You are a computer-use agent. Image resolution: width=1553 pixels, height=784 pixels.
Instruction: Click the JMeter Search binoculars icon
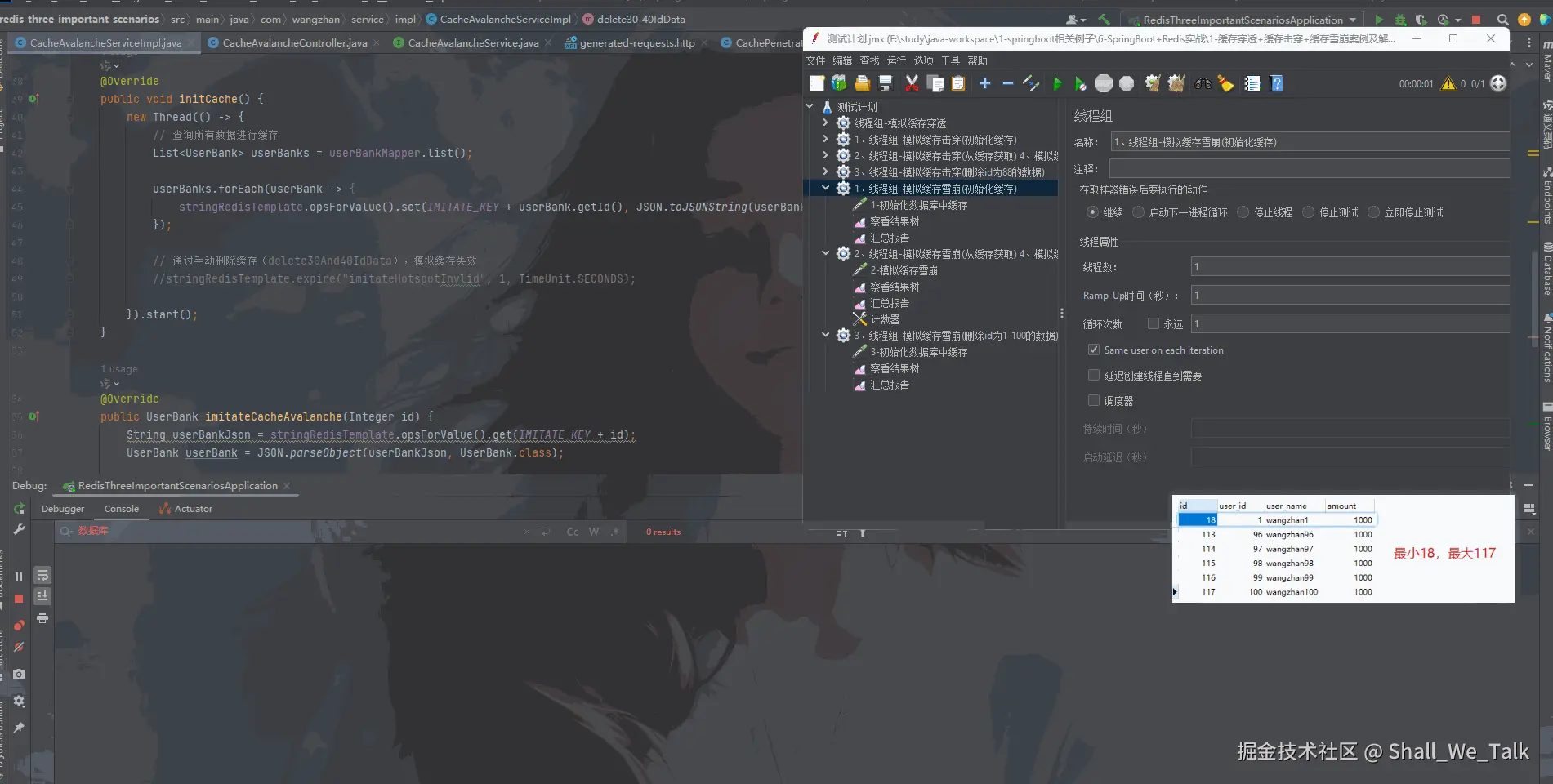[x=1203, y=83]
